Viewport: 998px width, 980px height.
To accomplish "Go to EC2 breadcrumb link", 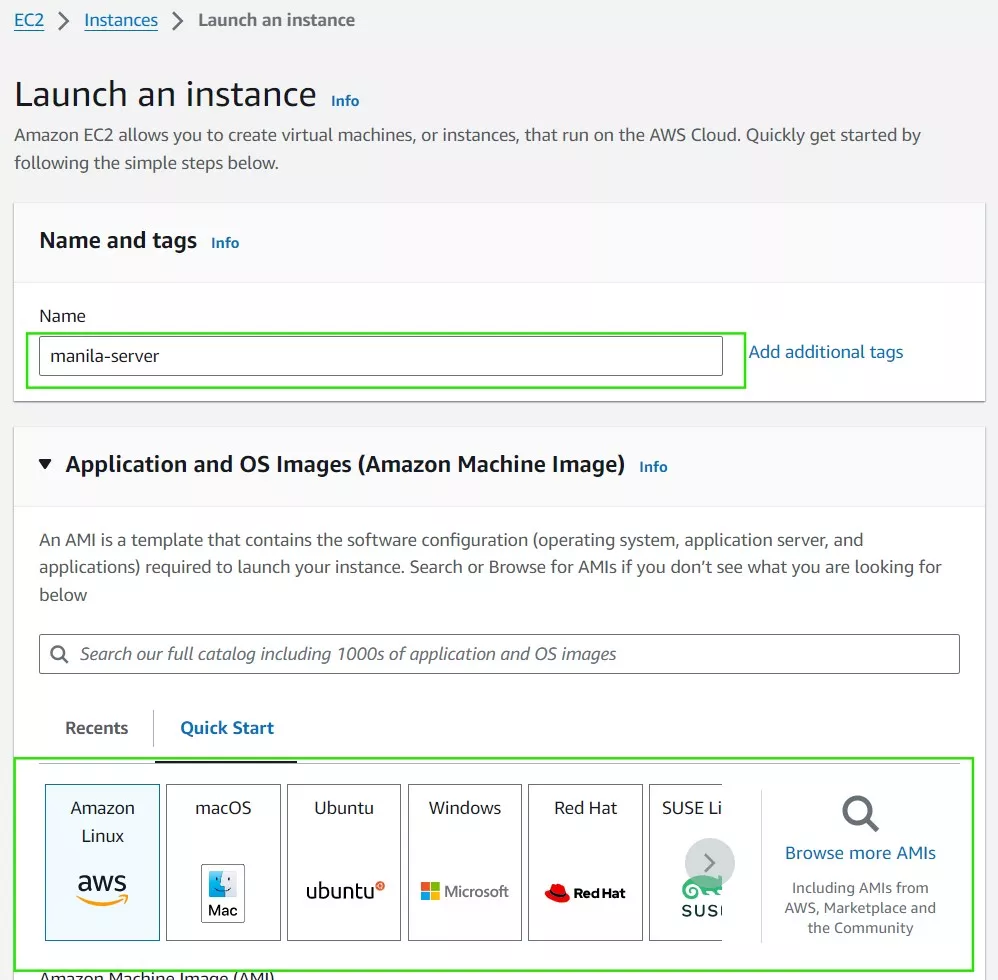I will (x=29, y=20).
